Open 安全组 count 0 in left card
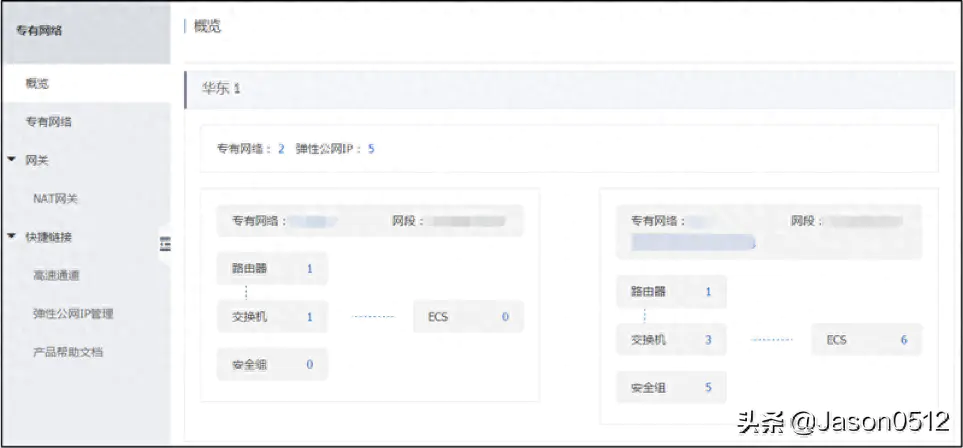The width and height of the screenshot is (963, 448). [x=310, y=365]
